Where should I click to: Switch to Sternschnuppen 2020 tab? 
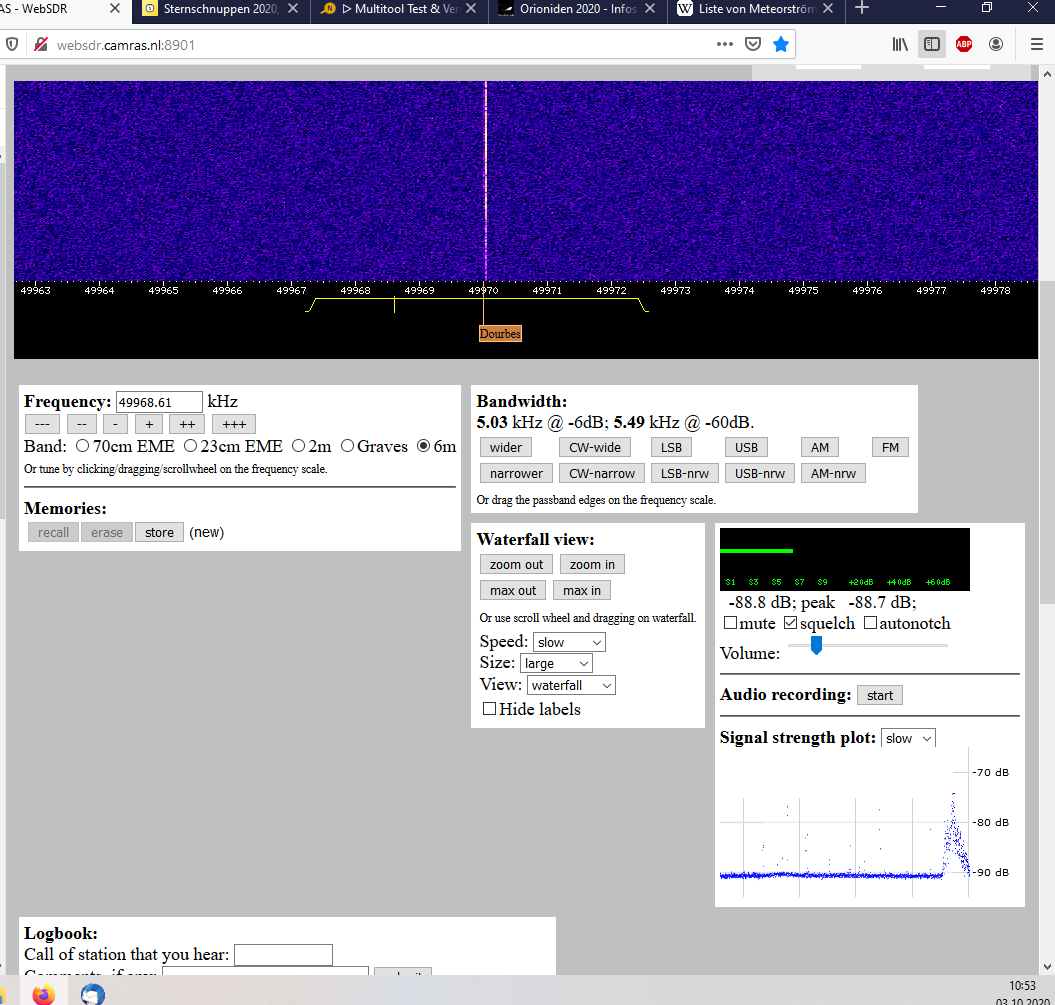coord(221,9)
